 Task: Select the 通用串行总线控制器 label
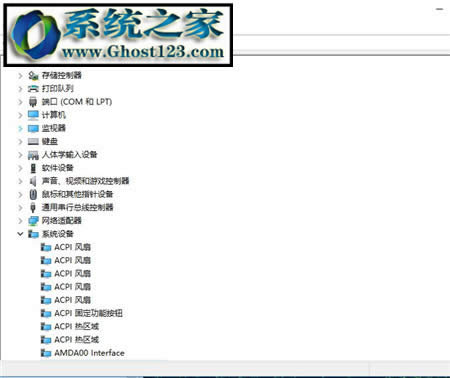pyautogui.click(x=77, y=208)
